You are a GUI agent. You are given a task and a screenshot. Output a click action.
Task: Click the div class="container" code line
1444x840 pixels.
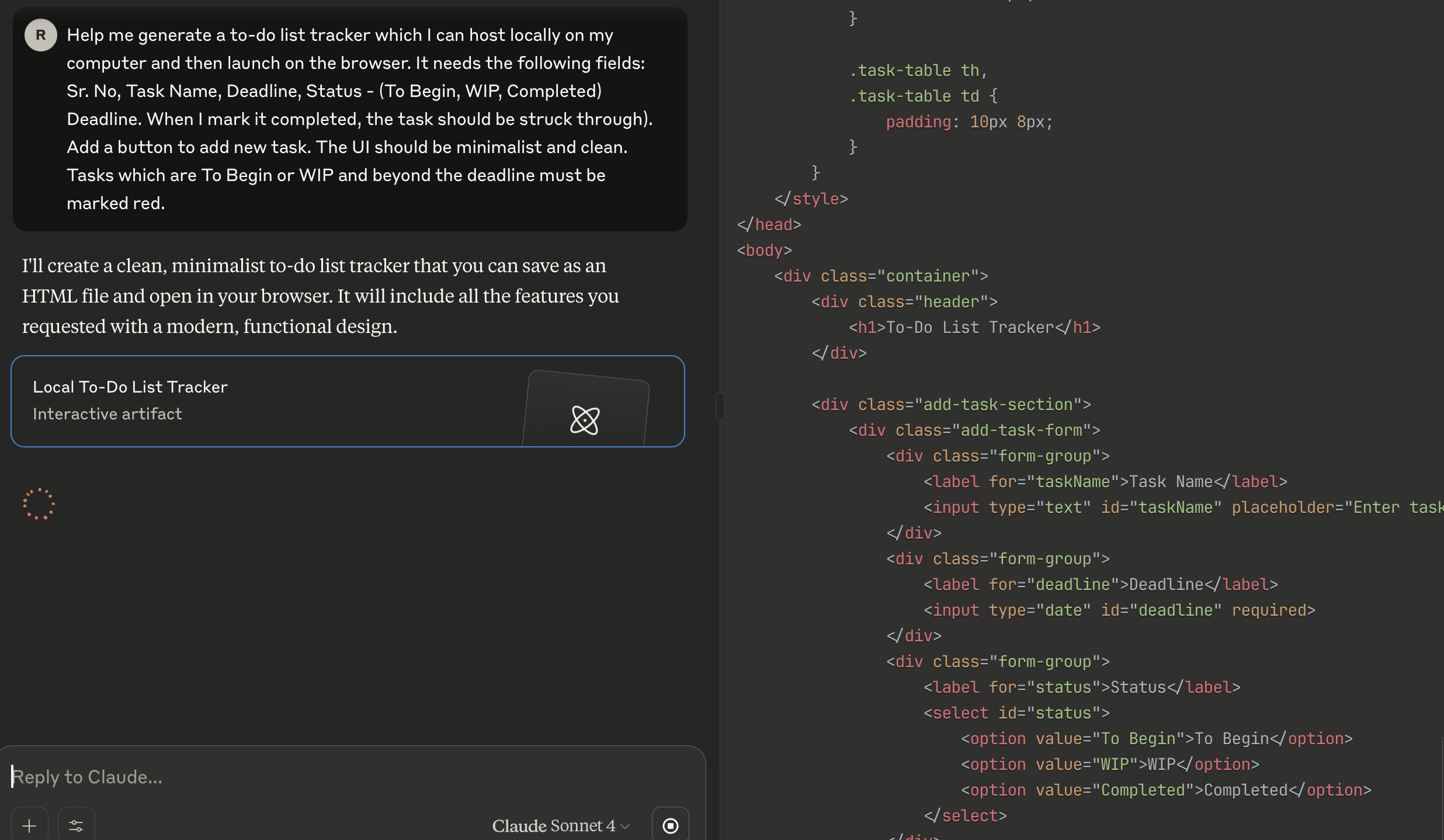click(x=881, y=276)
